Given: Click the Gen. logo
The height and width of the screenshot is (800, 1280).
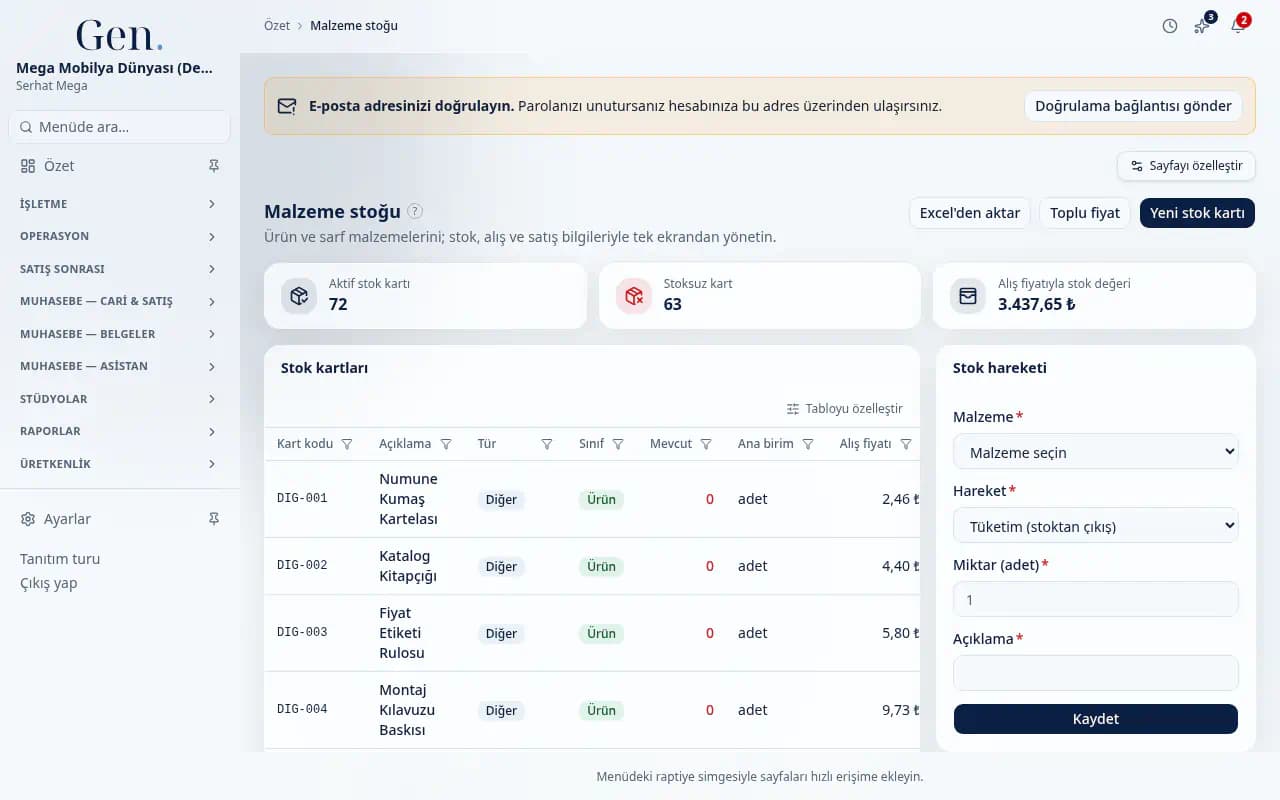Looking at the screenshot, I should 119,36.
